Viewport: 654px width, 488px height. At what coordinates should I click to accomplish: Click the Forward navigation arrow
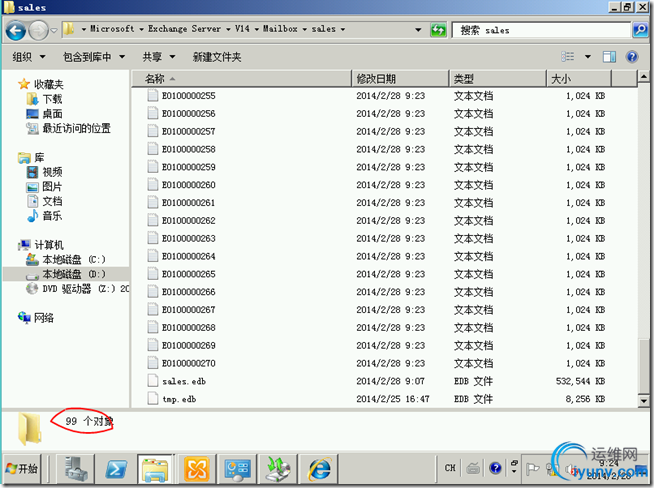click(x=38, y=30)
